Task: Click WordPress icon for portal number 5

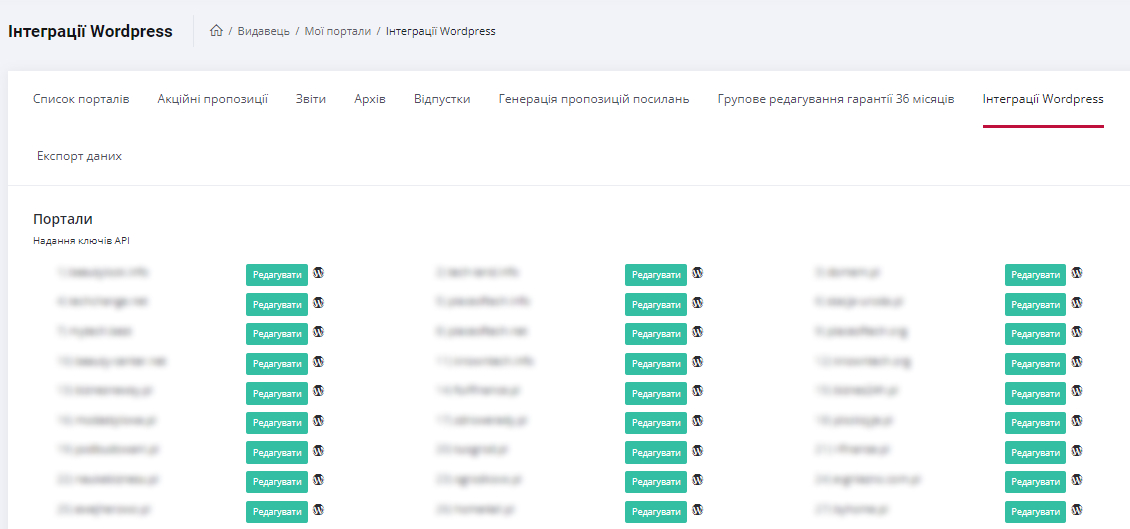Action: click(x=698, y=303)
